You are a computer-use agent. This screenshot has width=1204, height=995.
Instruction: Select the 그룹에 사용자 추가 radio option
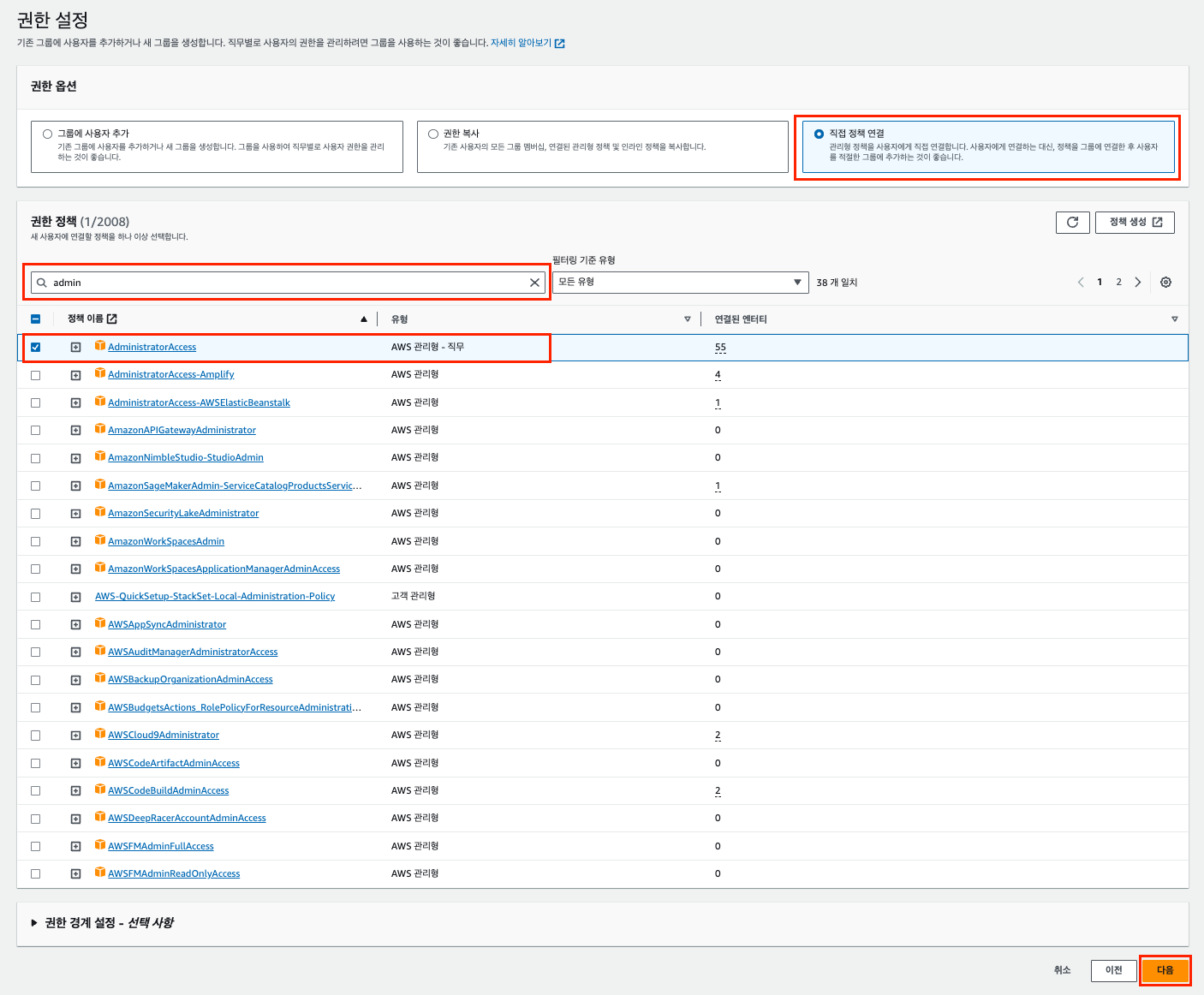(48, 134)
